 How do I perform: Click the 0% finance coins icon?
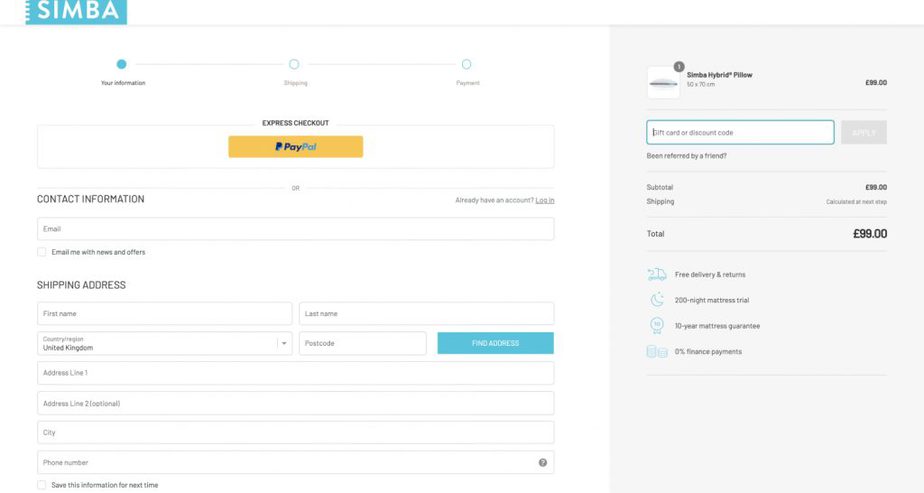656,352
